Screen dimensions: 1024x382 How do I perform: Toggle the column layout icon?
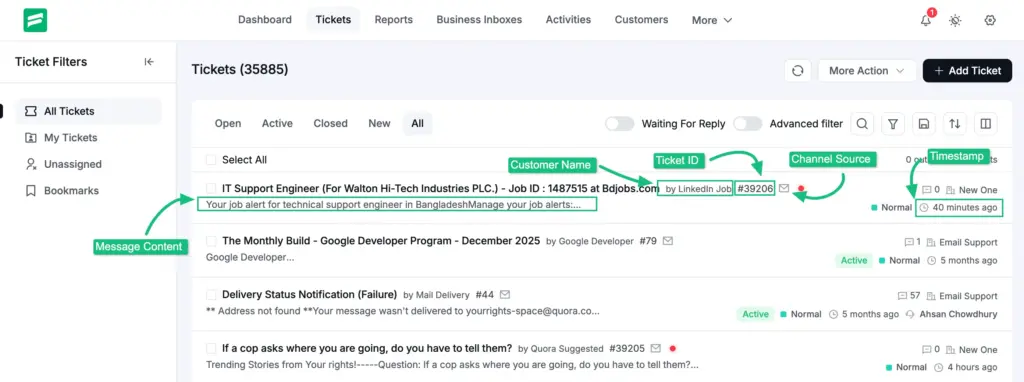point(986,123)
